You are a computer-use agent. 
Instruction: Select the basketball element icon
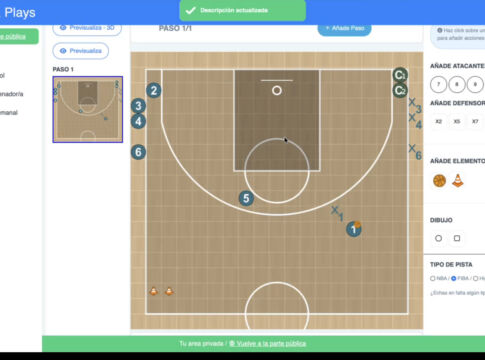point(439,181)
